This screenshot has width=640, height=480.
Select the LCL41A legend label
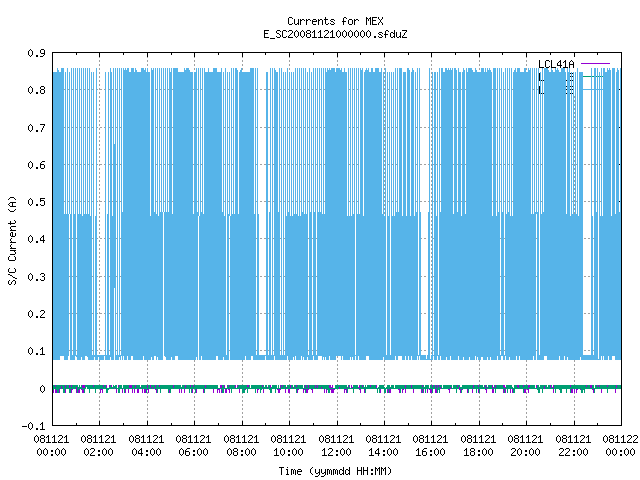[x=556, y=64]
